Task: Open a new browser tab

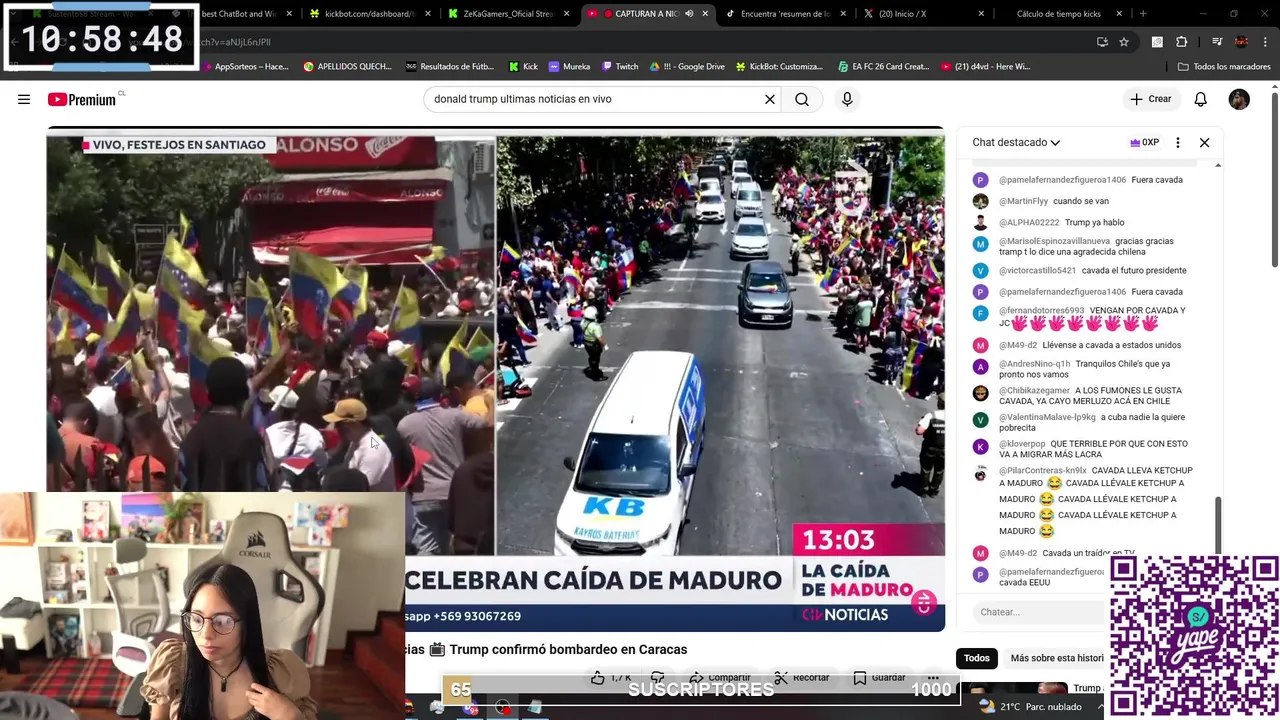Action: (x=1143, y=14)
